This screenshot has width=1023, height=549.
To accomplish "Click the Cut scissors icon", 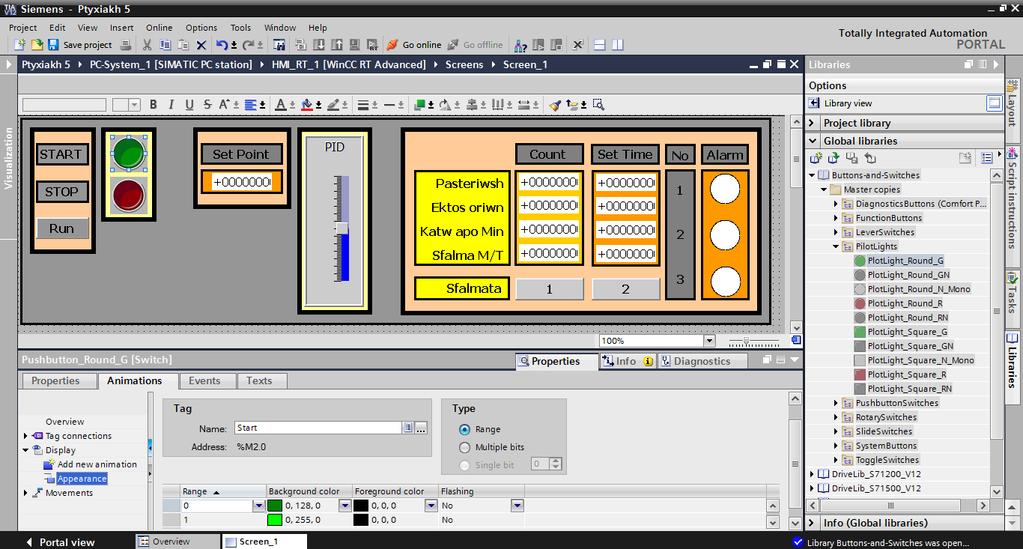I will click(147, 45).
